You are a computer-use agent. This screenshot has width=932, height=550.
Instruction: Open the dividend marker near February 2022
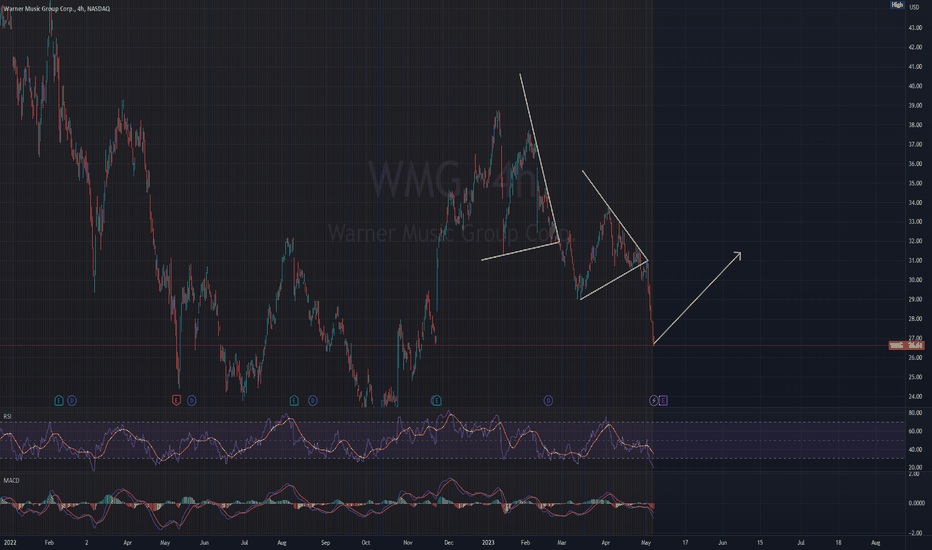pyautogui.click(x=72, y=401)
